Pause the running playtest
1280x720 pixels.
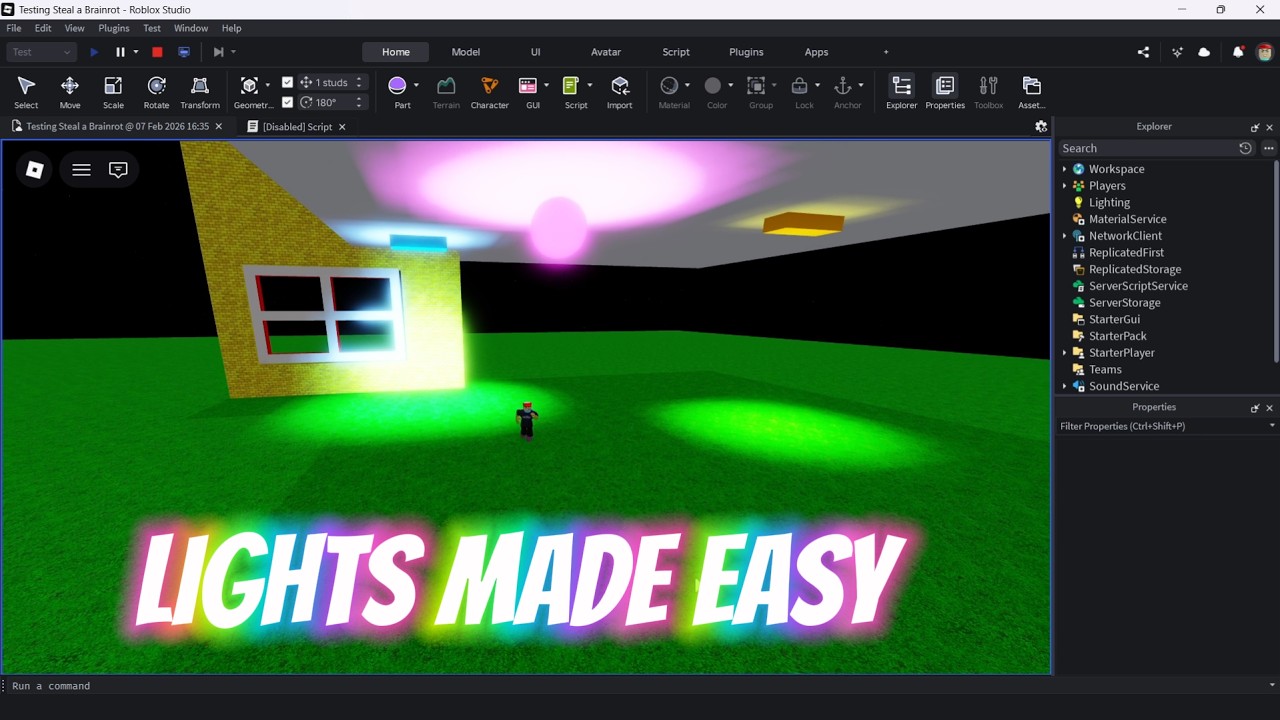(120, 52)
